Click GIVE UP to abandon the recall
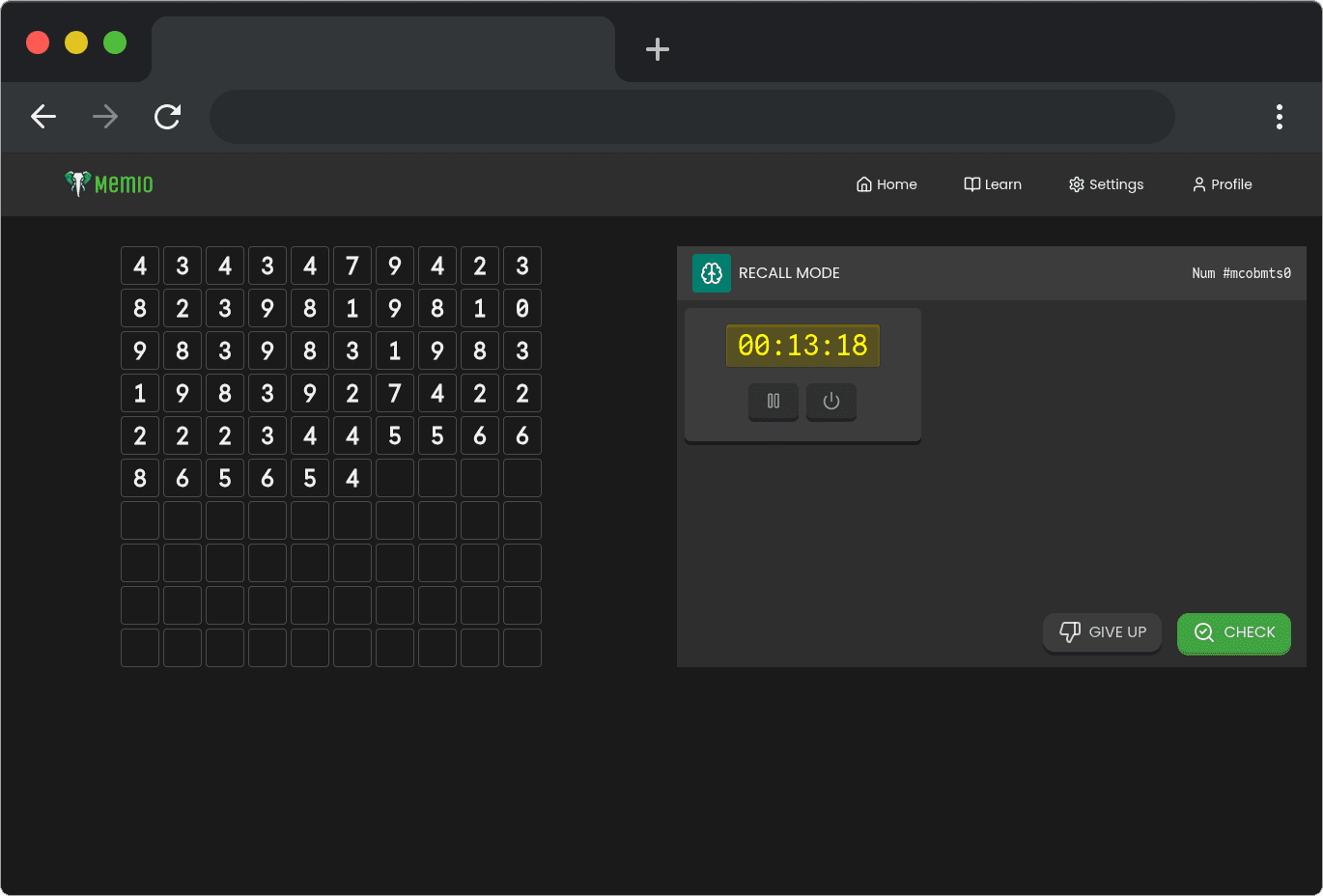The width and height of the screenshot is (1323, 896). [1102, 632]
